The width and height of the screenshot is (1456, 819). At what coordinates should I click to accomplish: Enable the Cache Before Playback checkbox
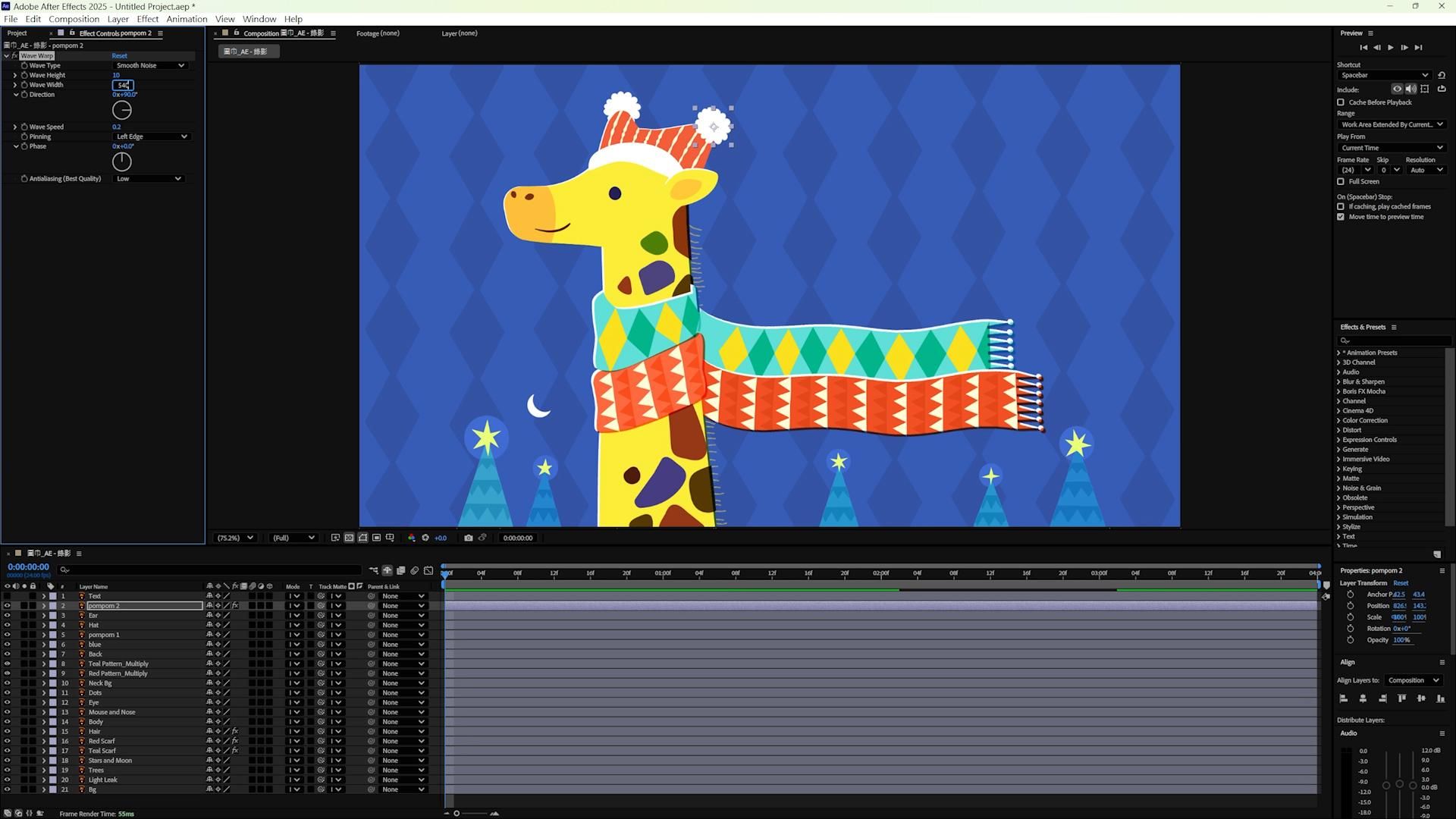coord(1341,102)
